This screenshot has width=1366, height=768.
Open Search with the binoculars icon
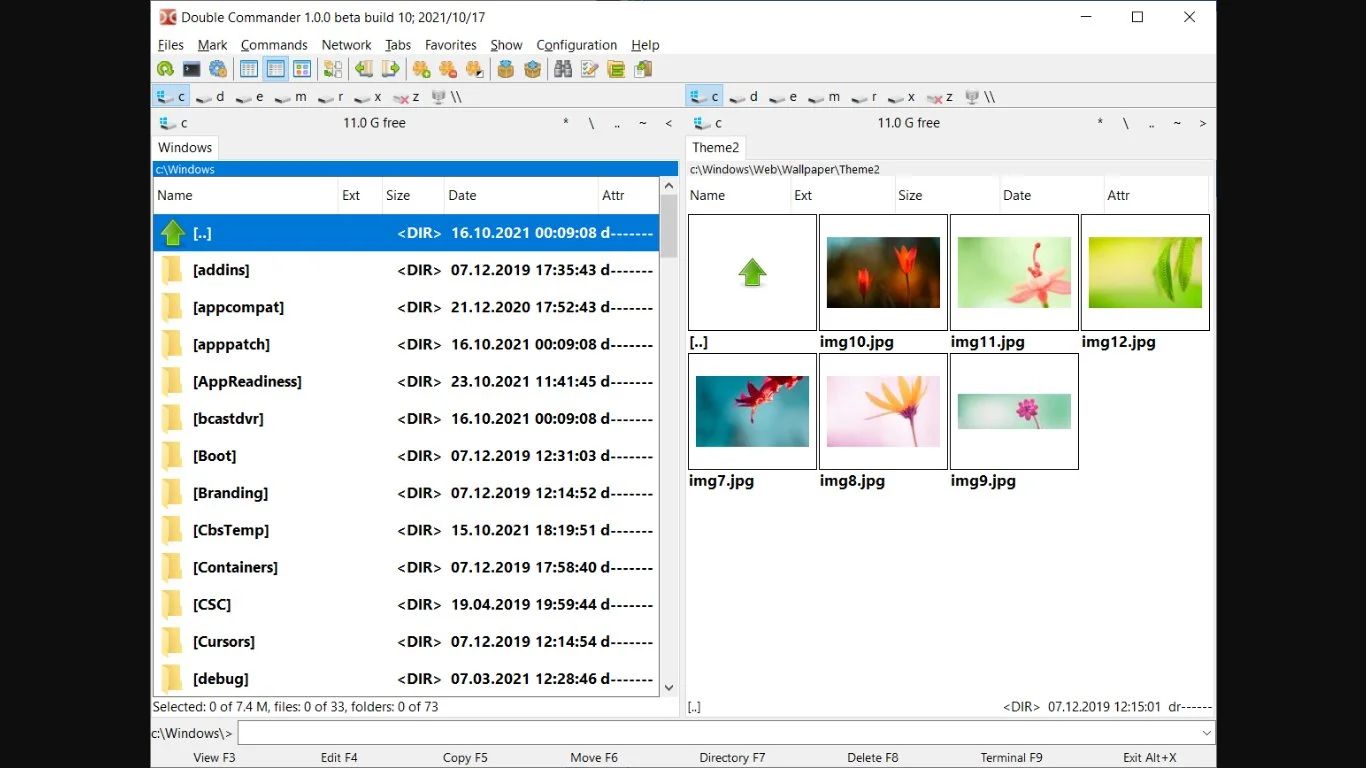click(564, 69)
